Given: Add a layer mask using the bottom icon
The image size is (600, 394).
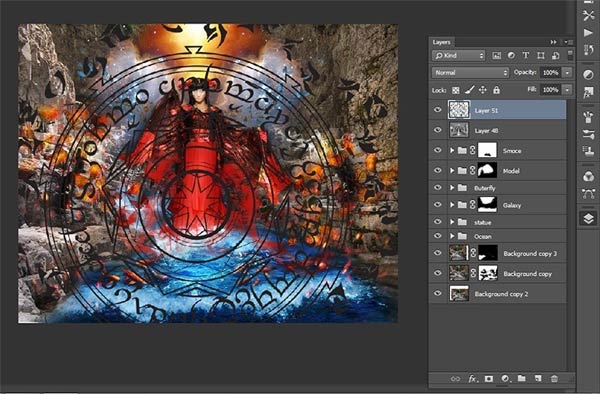Looking at the screenshot, I should coord(489,379).
